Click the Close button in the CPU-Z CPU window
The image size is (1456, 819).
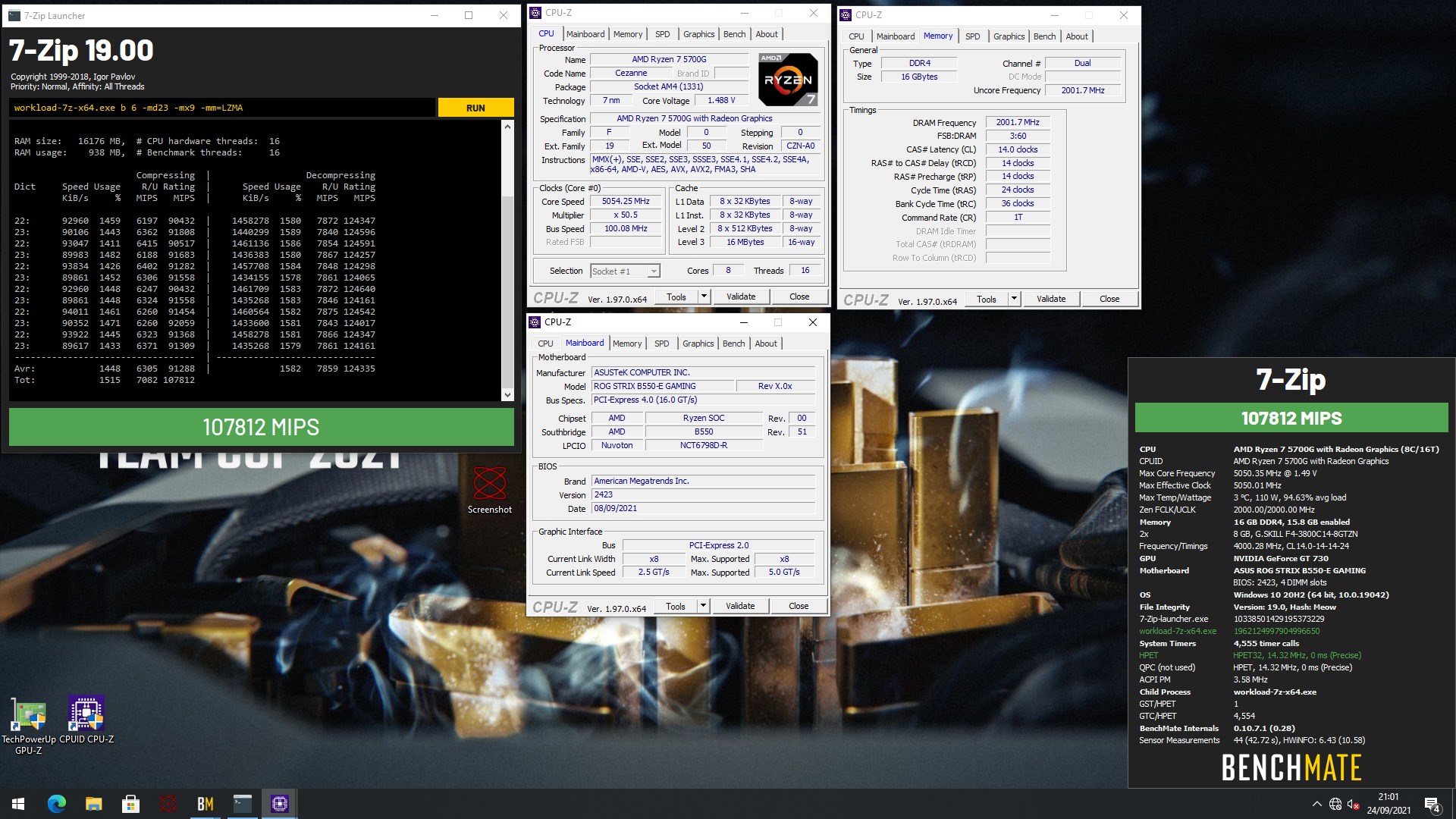(x=799, y=297)
